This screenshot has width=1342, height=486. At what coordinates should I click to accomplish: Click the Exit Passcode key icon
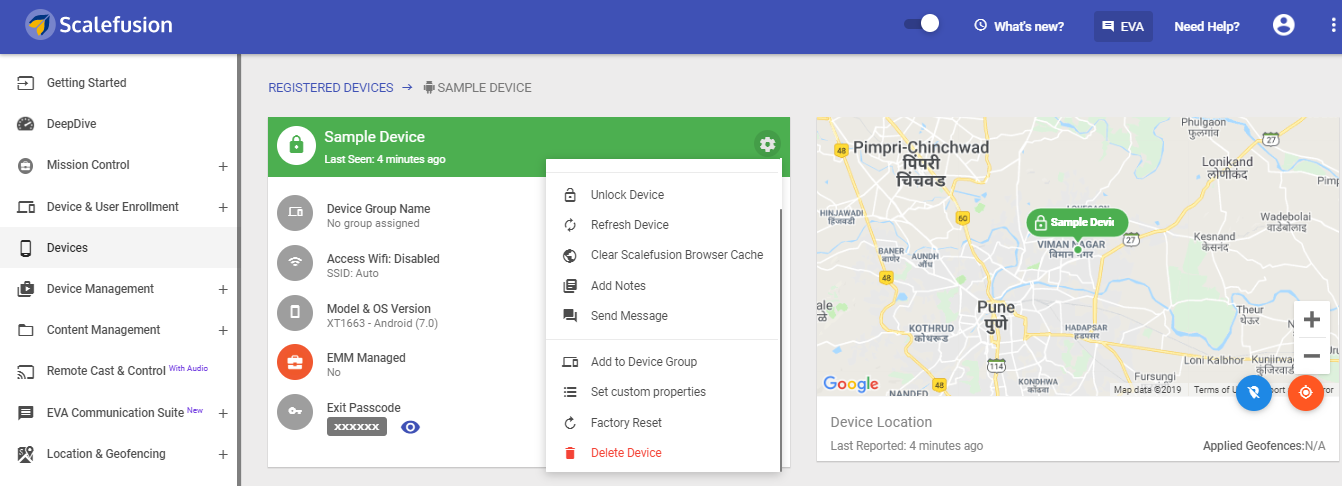[295, 412]
